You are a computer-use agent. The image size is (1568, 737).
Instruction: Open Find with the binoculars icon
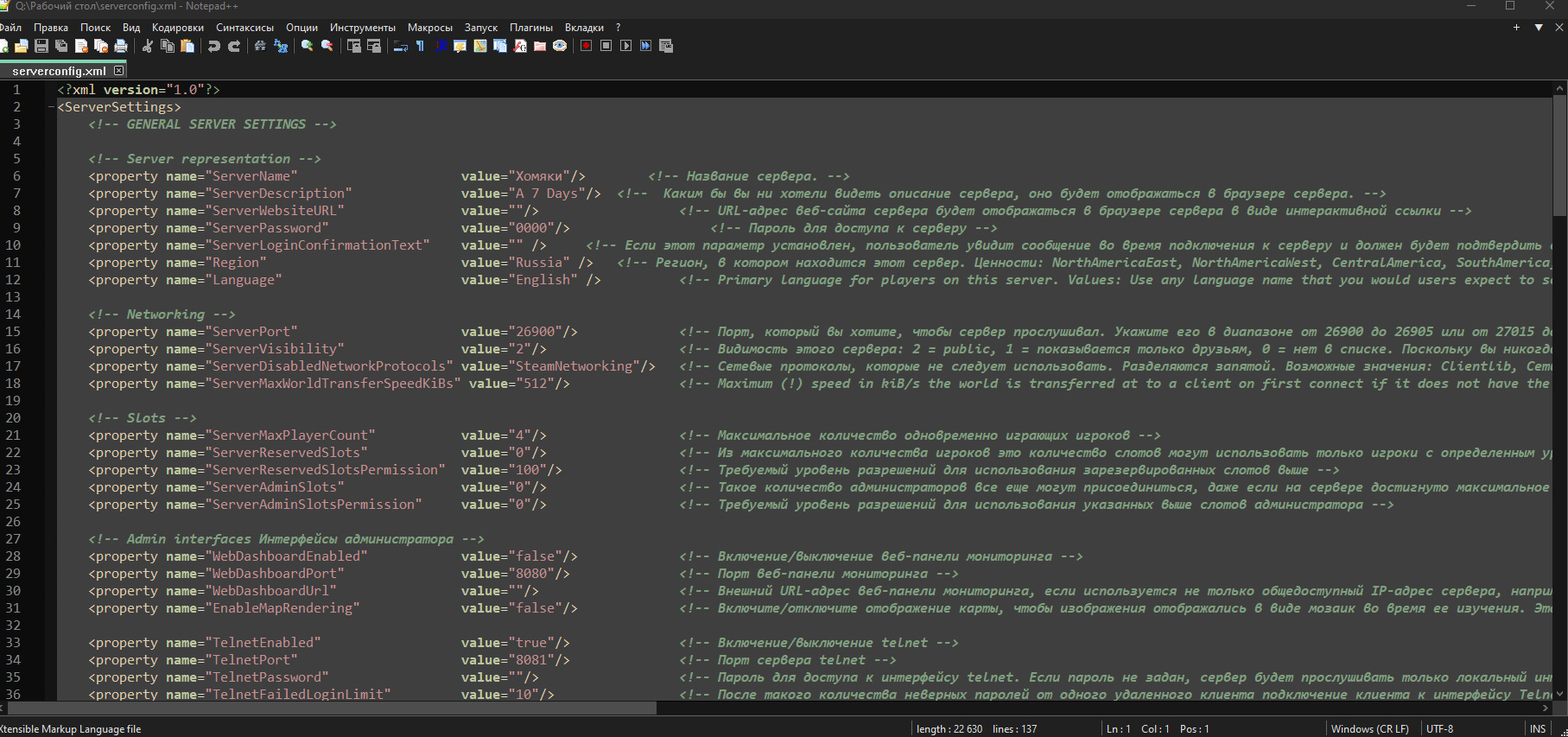click(x=260, y=46)
